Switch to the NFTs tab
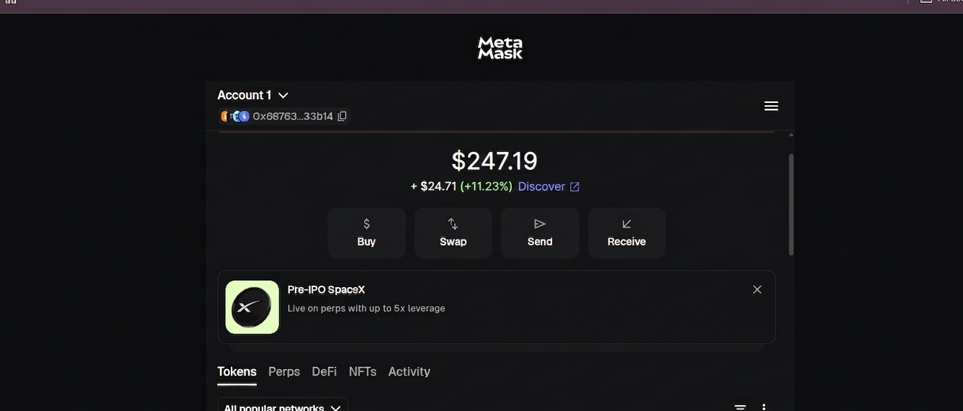The height and width of the screenshot is (411, 963). [362, 372]
